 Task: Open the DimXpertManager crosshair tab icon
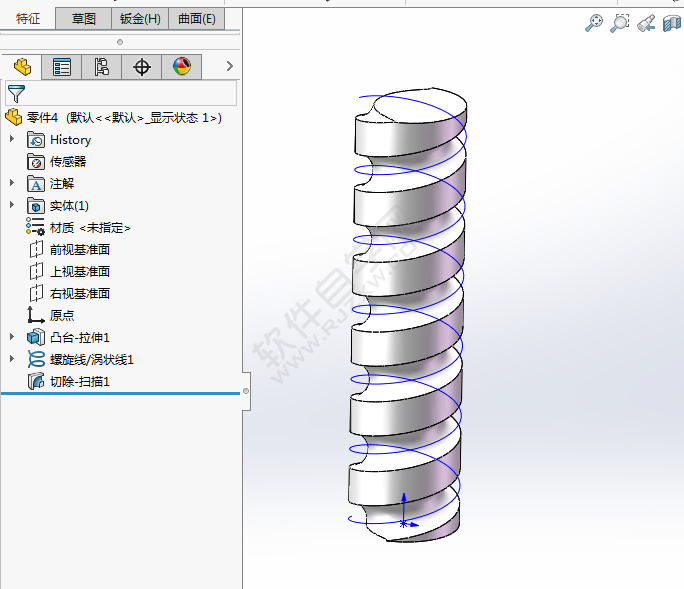[141, 67]
